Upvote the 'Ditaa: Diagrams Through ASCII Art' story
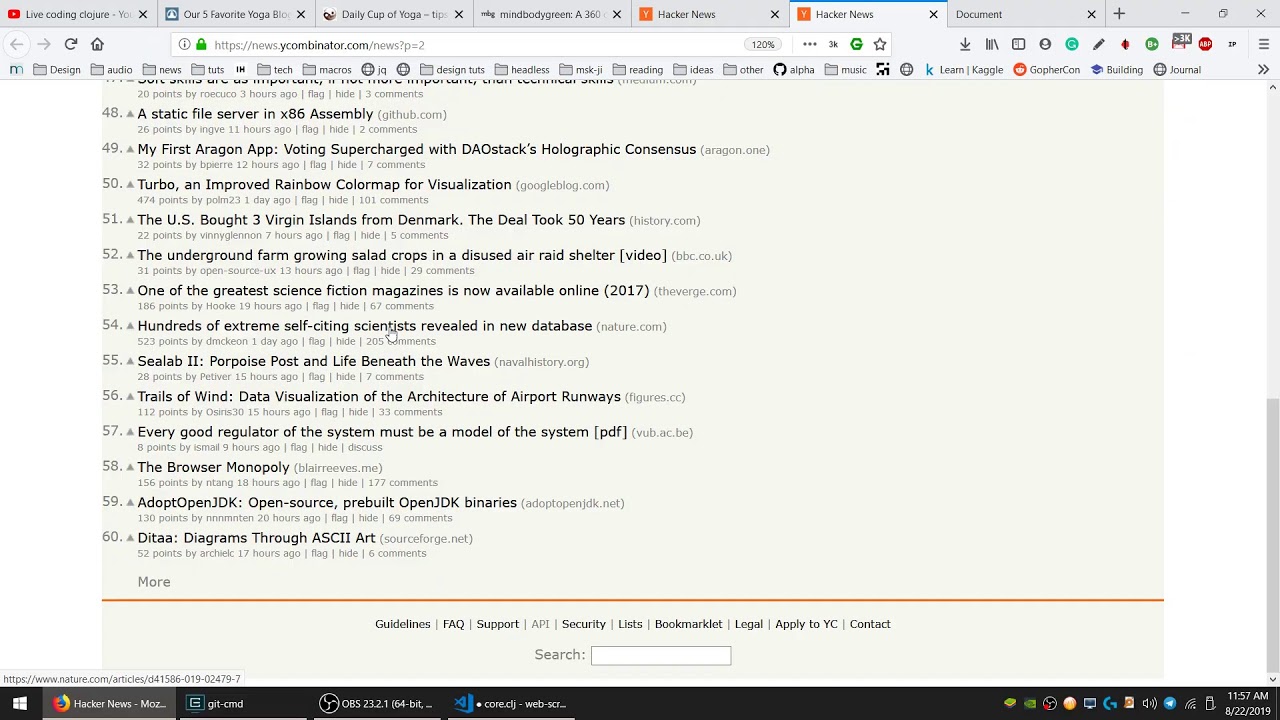 click(x=130, y=538)
